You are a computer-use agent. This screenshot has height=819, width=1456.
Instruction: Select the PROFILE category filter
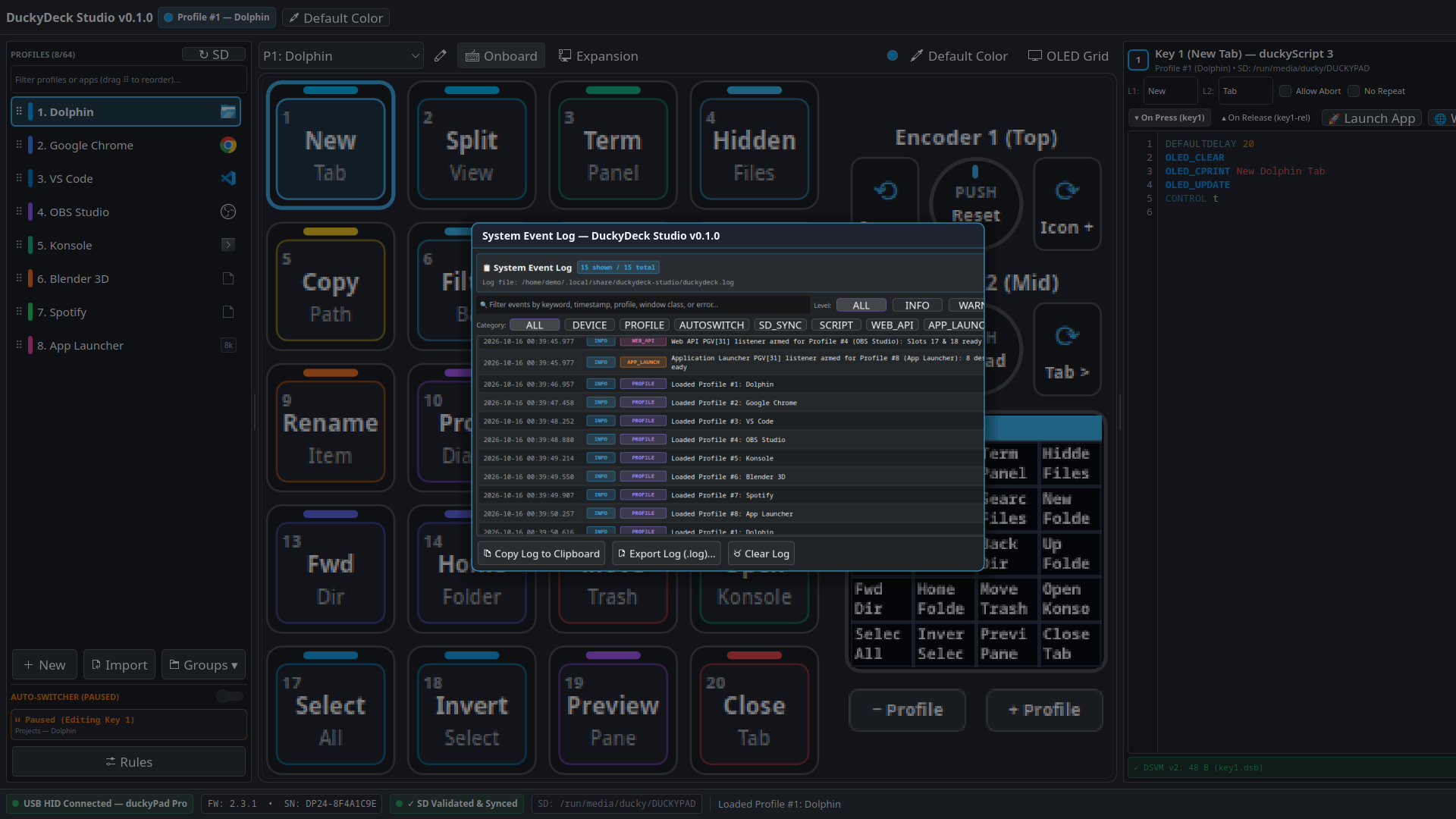point(644,325)
